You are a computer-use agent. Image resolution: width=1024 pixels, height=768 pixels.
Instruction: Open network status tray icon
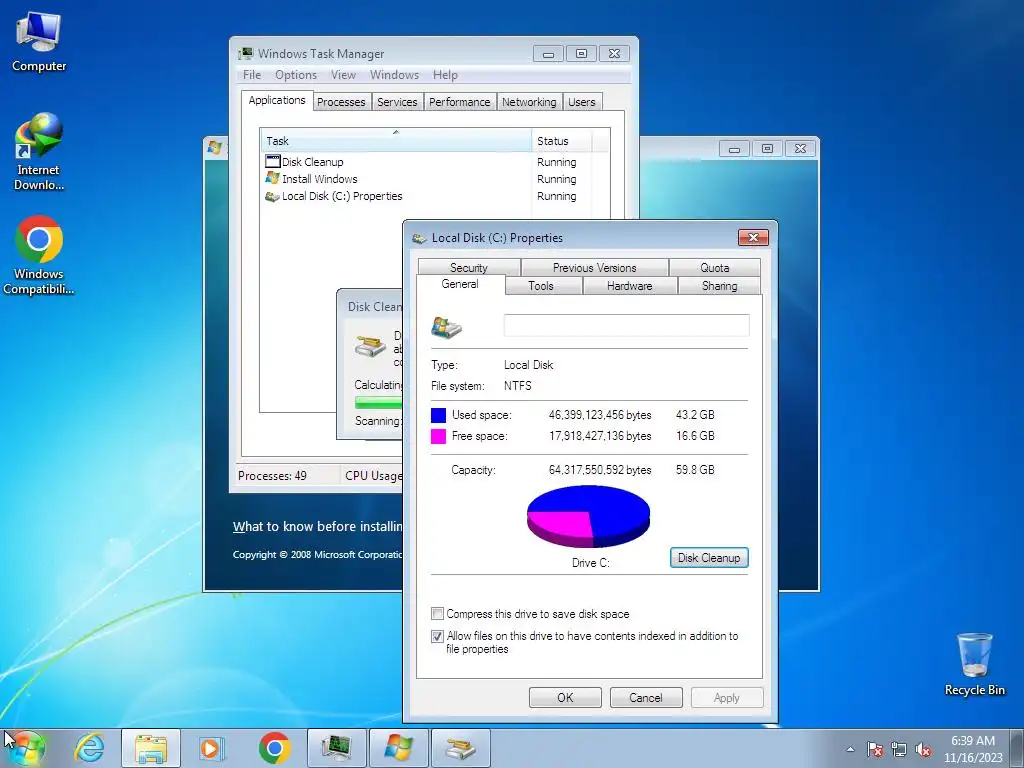[899, 749]
